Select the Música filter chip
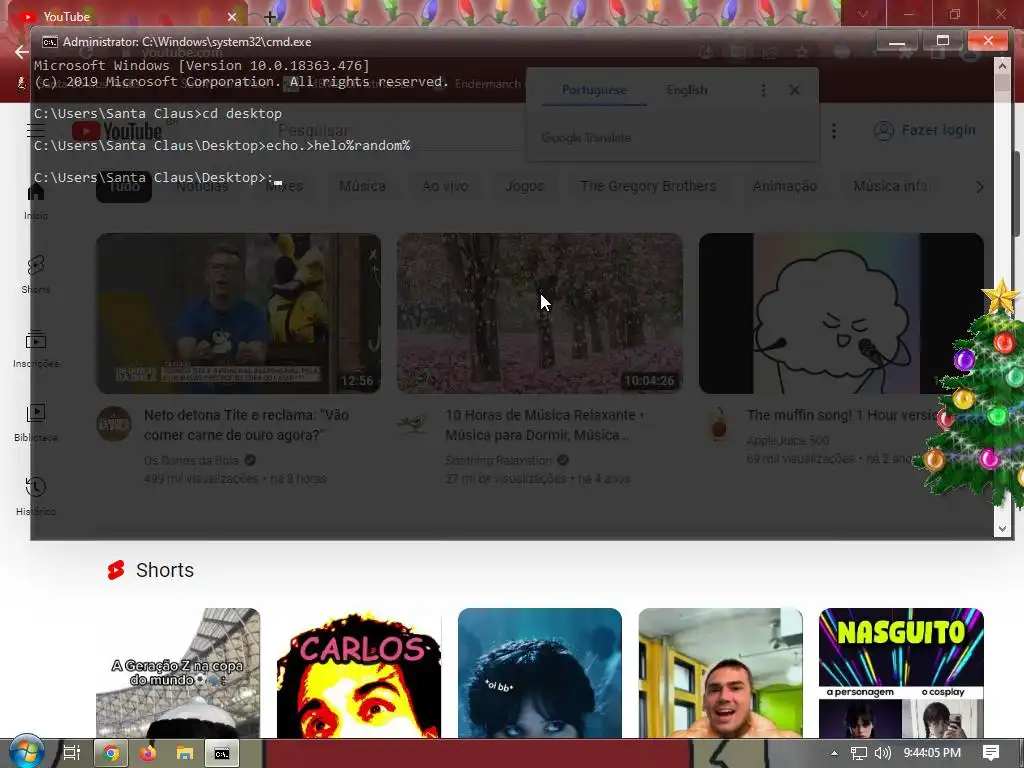1024x768 pixels. click(362, 187)
